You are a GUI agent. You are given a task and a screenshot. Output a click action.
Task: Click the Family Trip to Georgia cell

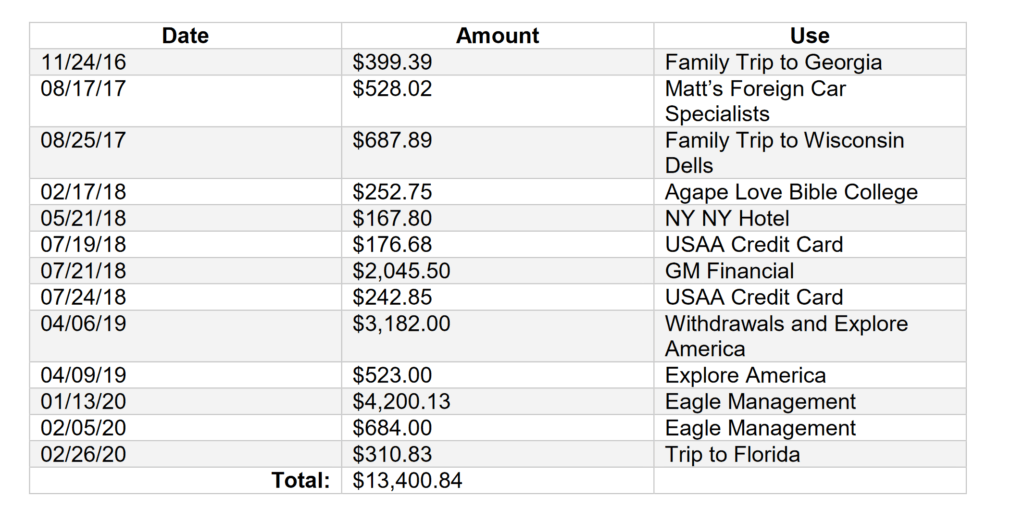tap(810, 62)
